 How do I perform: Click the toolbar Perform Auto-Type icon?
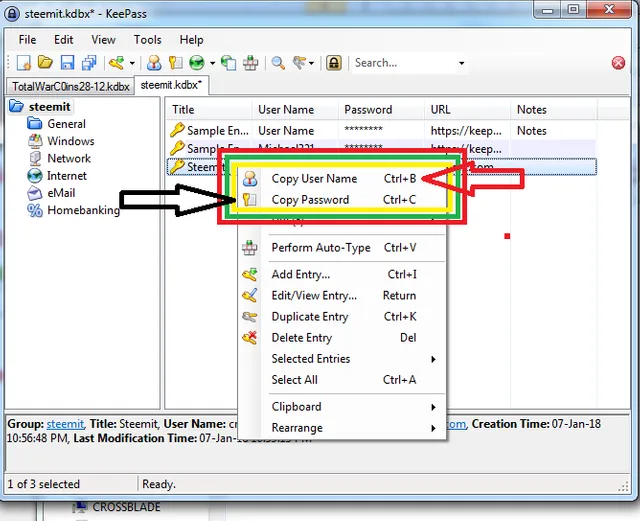tap(250, 63)
